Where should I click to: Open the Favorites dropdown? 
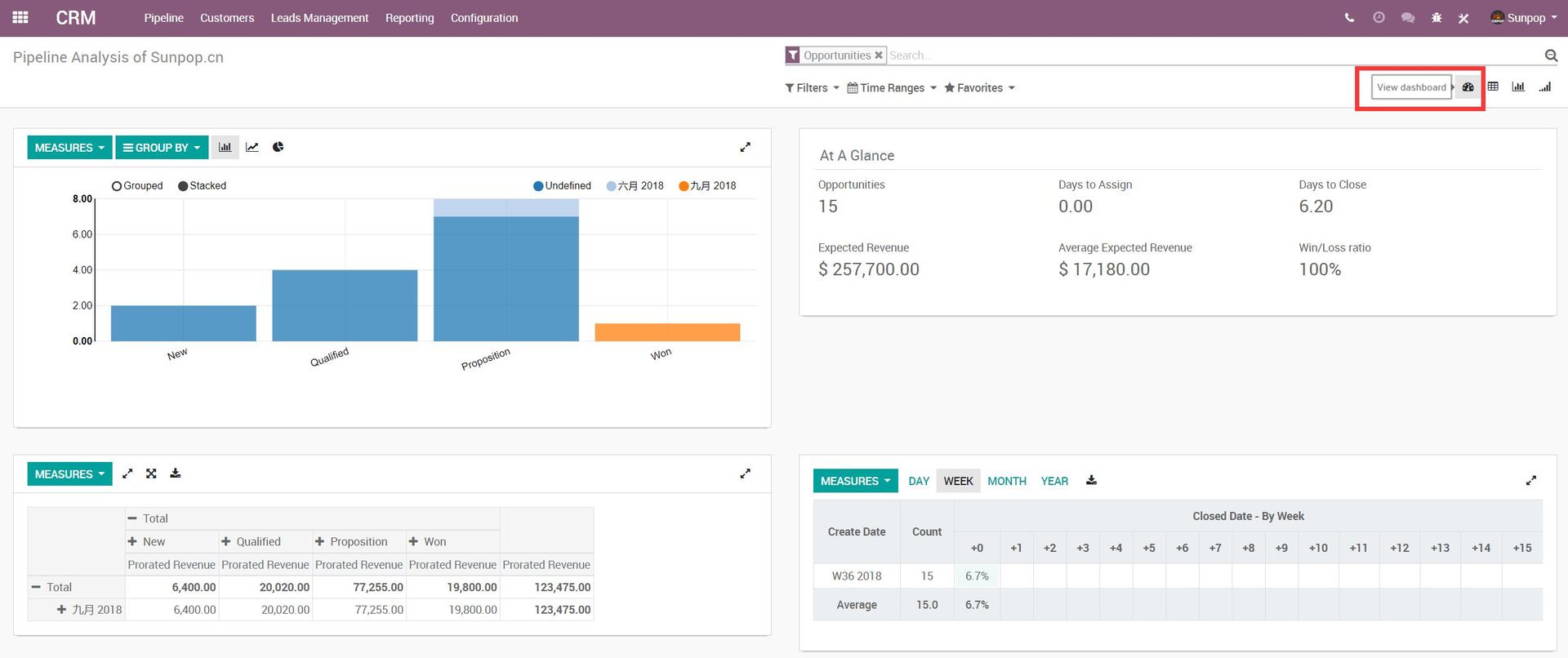(x=979, y=88)
